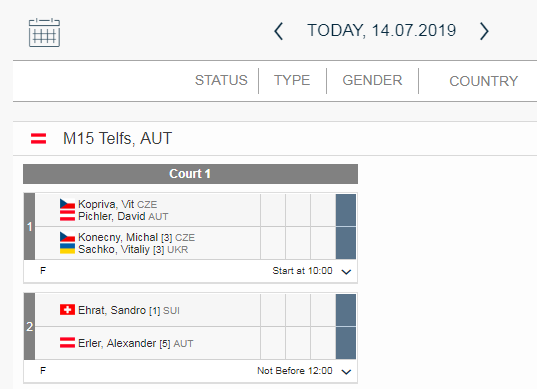Click the Austrian flag beside M15 Telfs
The width and height of the screenshot is (537, 389).
pos(38,138)
